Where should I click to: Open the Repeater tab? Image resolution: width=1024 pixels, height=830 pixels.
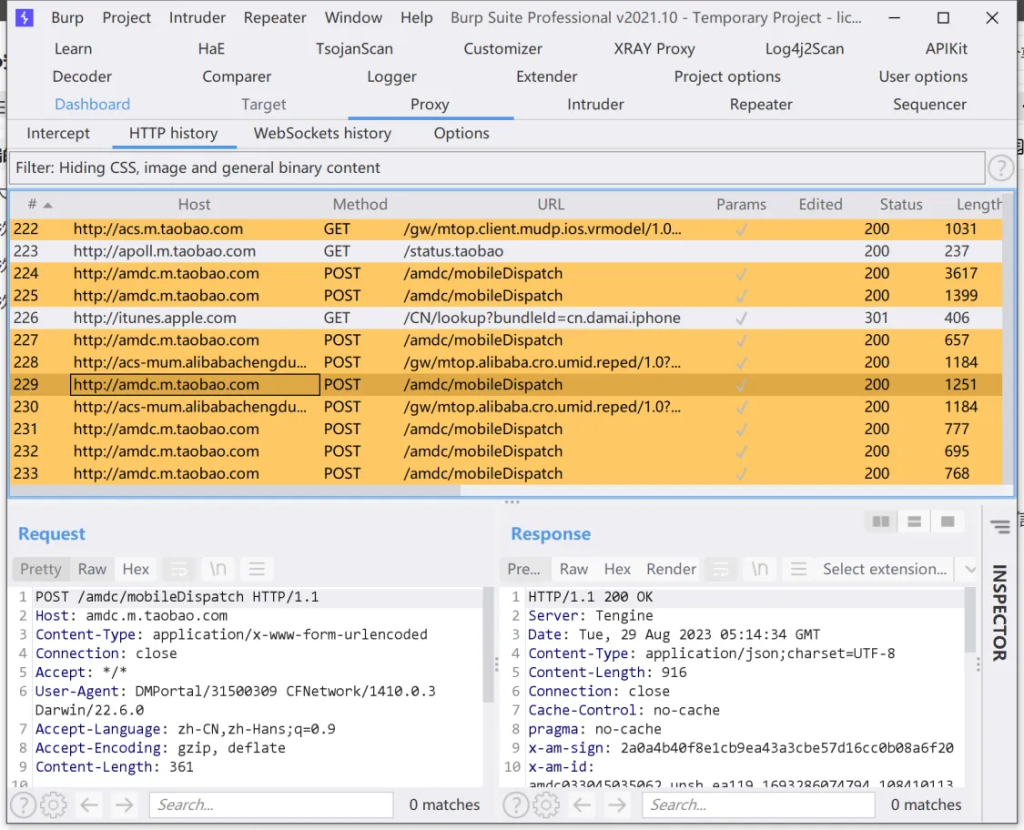(761, 104)
